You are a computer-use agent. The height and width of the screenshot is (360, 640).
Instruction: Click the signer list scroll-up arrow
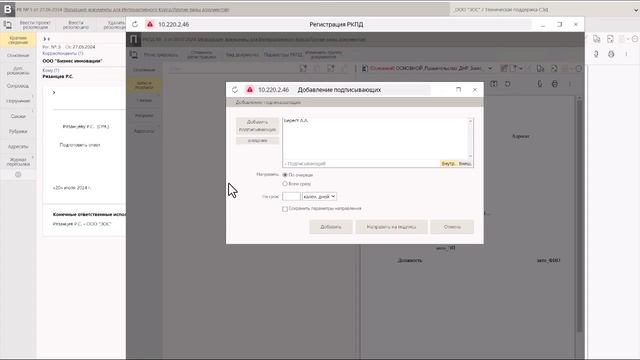(x=470, y=121)
